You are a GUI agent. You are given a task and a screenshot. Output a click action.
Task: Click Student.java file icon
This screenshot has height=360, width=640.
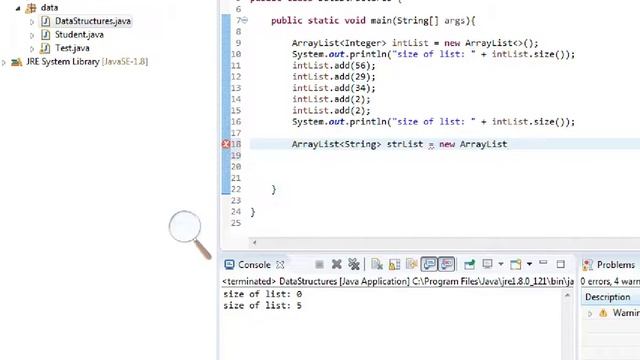[x=45, y=35]
